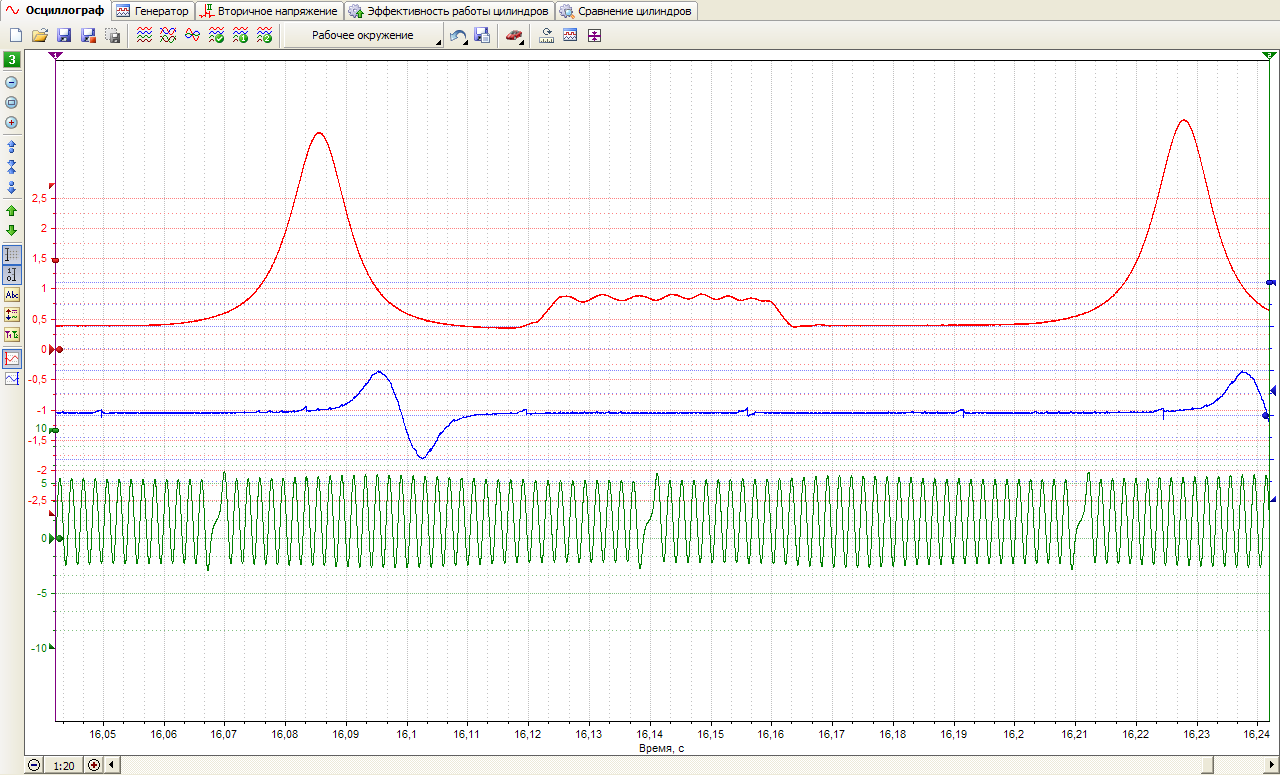Toggle the channel settings list button

pyautogui.click(x=12, y=315)
